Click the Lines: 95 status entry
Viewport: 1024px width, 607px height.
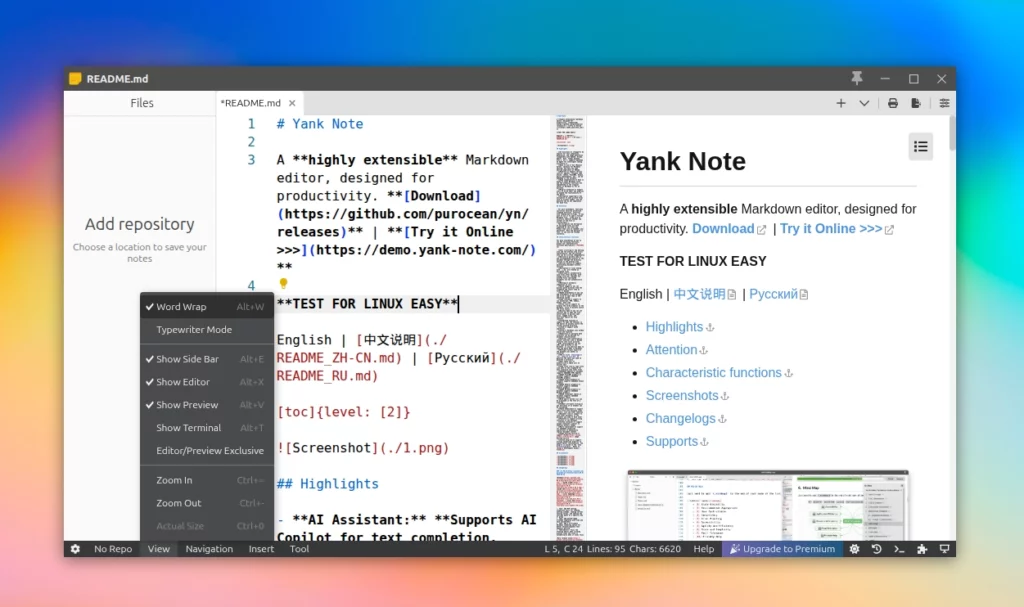606,549
